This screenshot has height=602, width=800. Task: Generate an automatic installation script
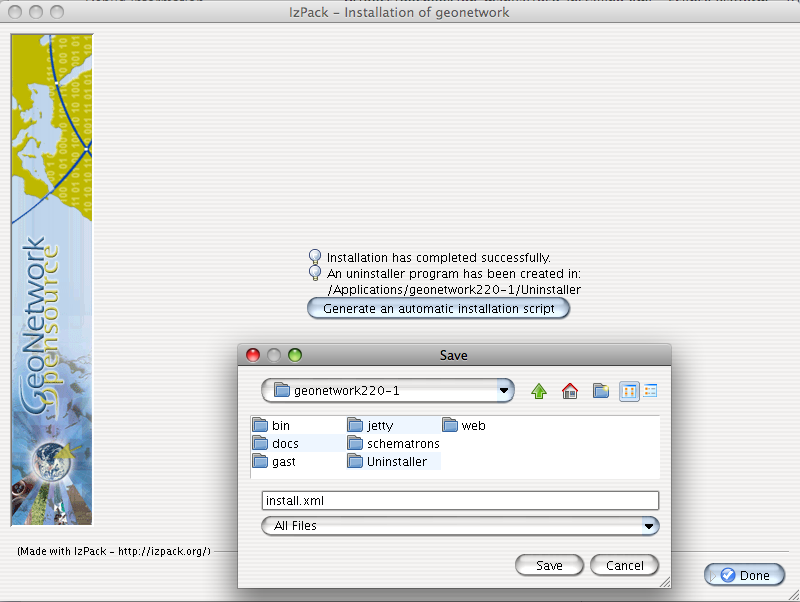pos(438,309)
